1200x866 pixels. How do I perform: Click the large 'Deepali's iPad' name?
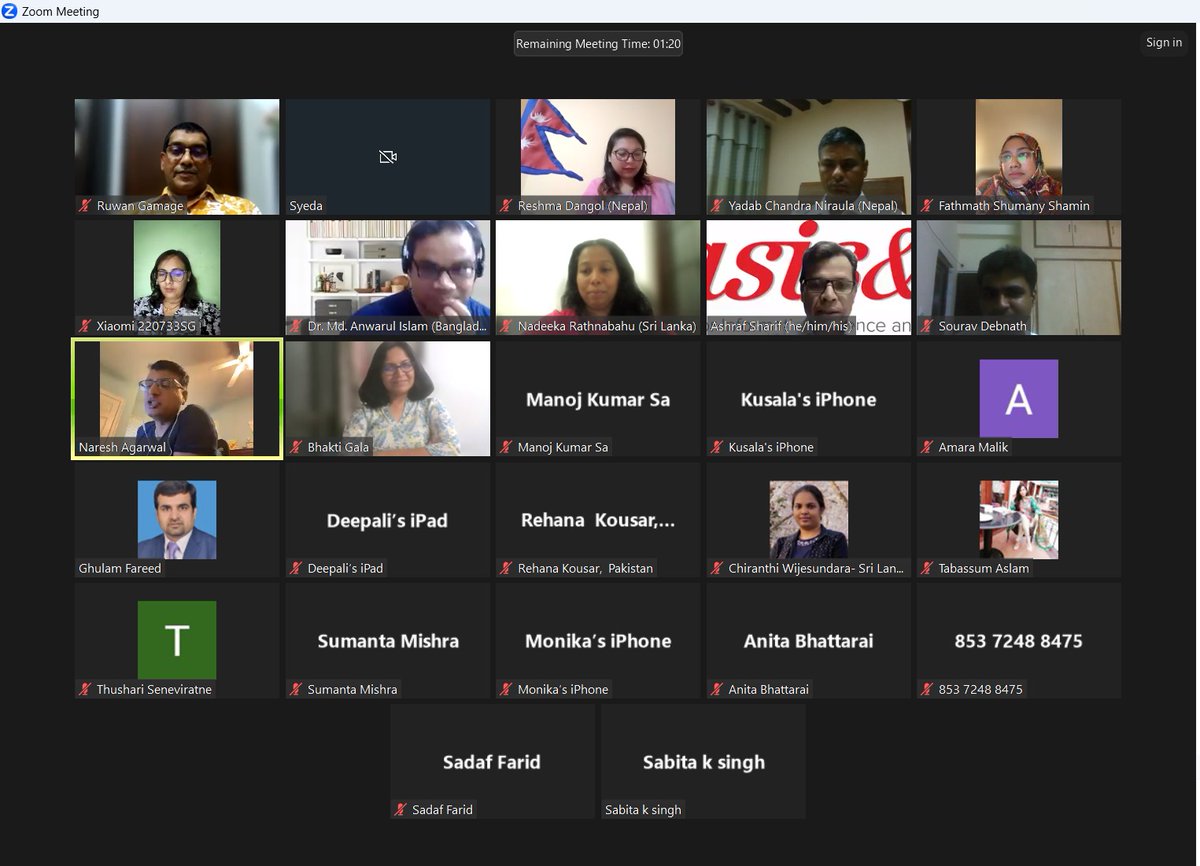point(387,520)
